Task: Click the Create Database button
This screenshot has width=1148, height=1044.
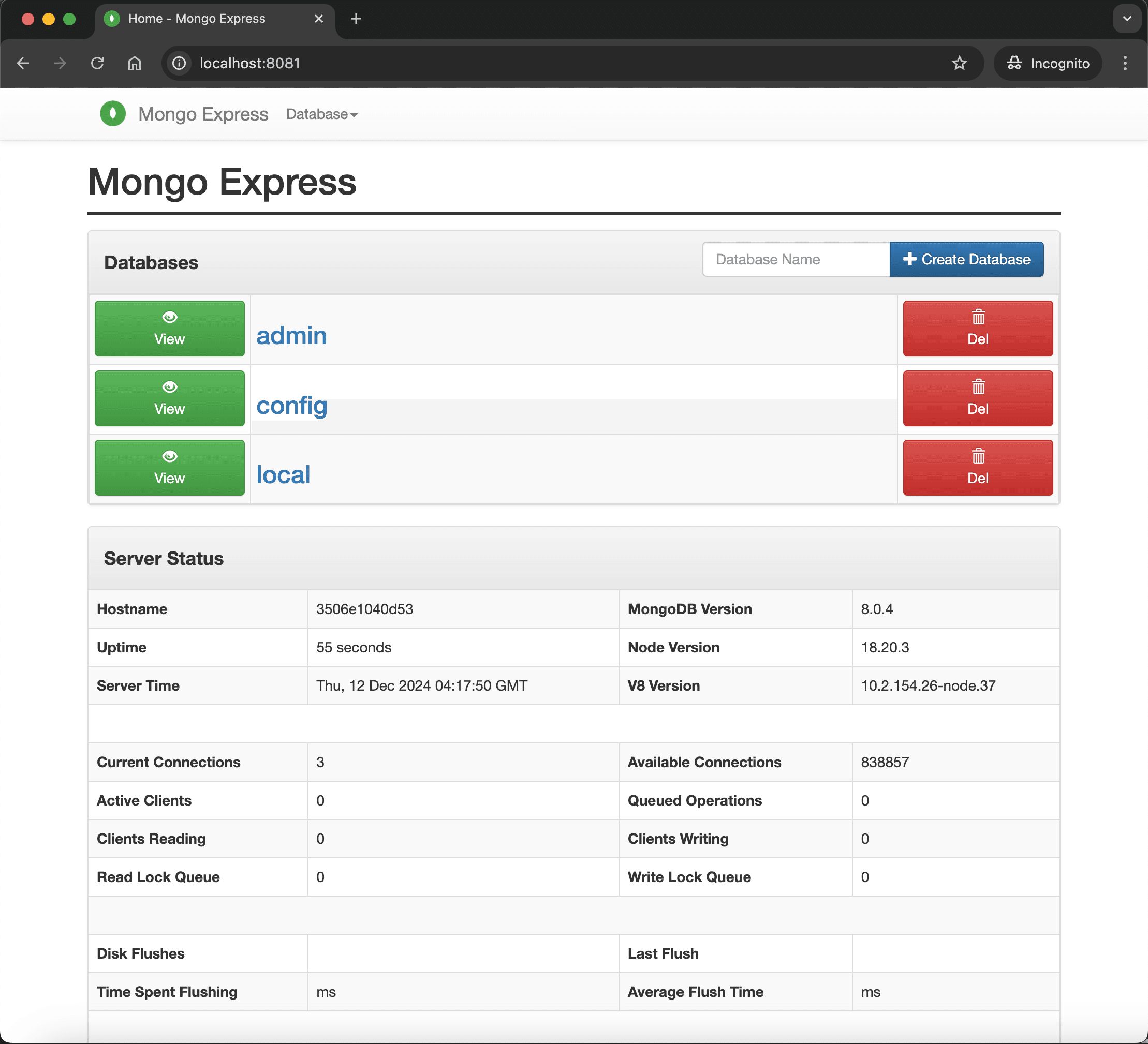Action: (966, 259)
